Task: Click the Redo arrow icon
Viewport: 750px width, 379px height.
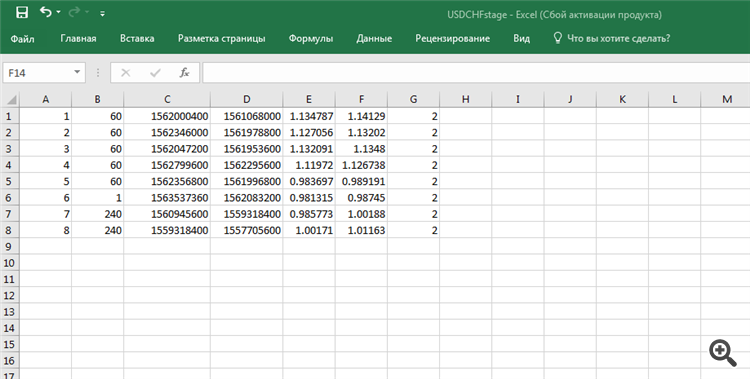Action: pyautogui.click(x=74, y=12)
